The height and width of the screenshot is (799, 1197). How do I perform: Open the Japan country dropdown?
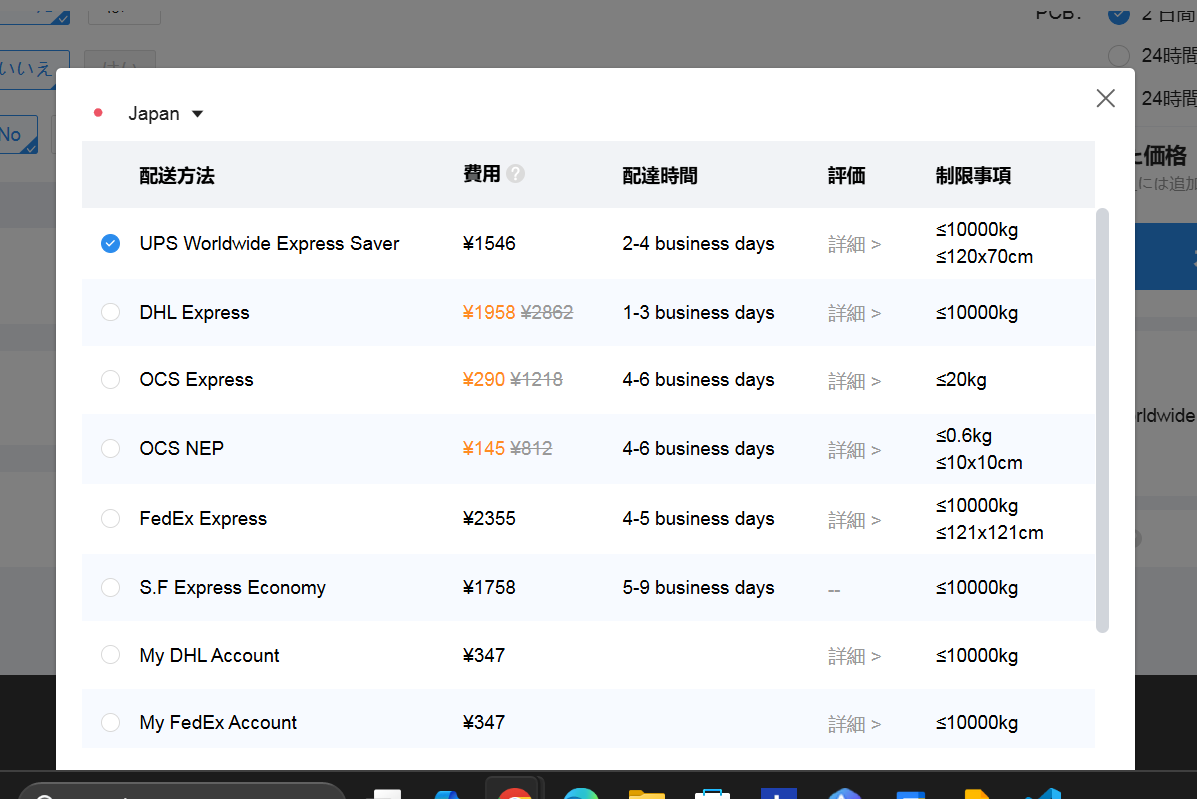tap(165, 114)
